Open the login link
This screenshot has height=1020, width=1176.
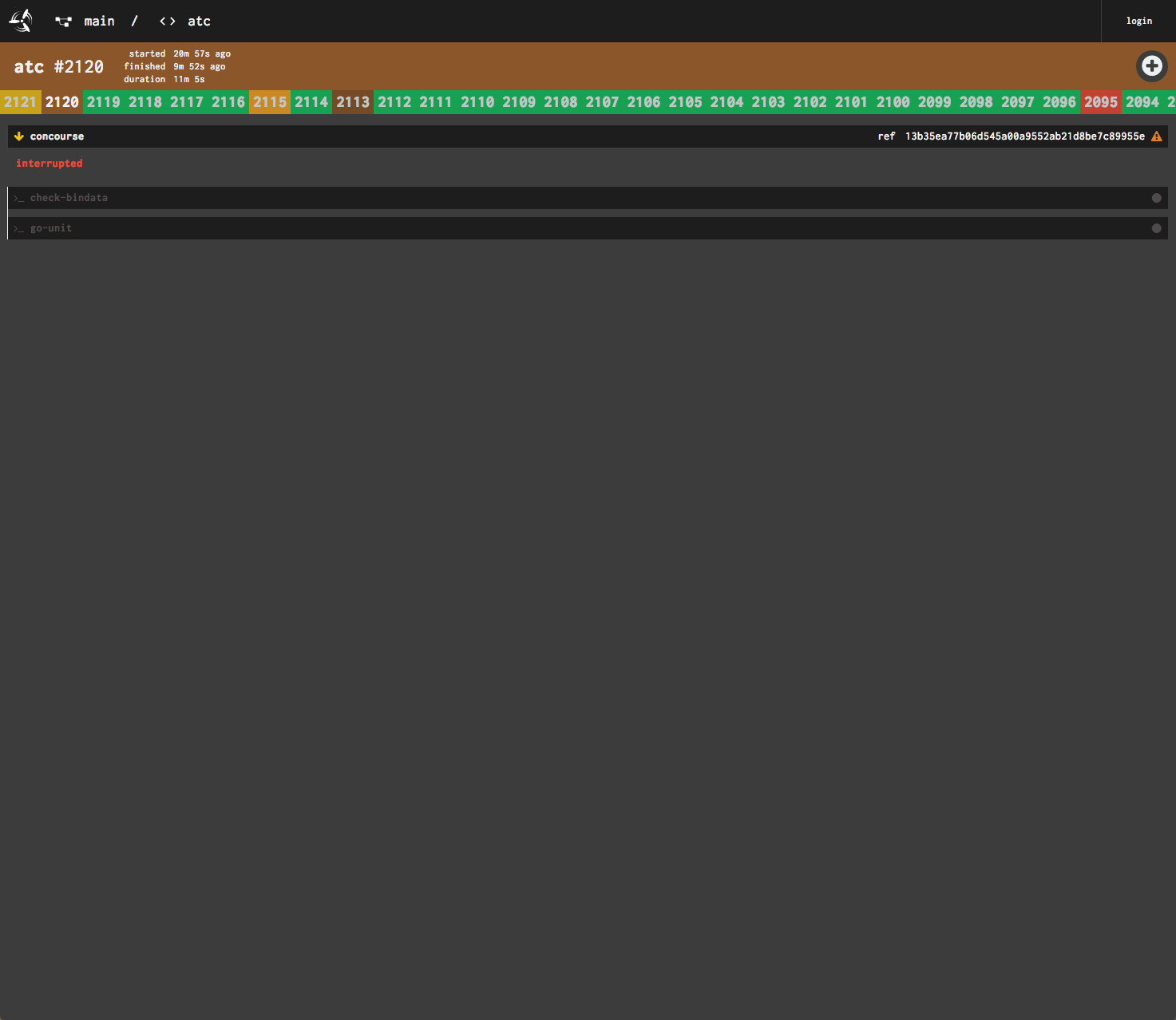[1138, 21]
